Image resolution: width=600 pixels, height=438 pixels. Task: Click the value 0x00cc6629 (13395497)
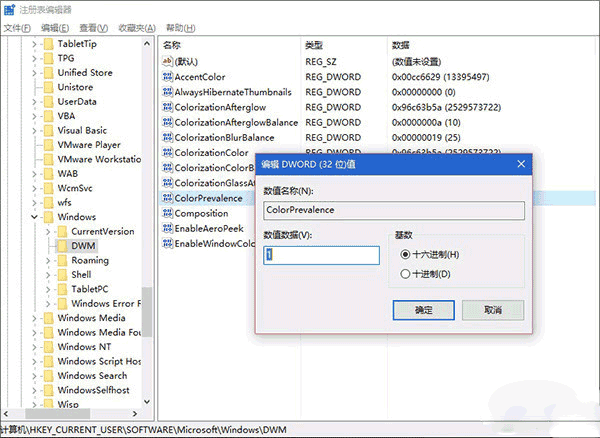[440, 77]
